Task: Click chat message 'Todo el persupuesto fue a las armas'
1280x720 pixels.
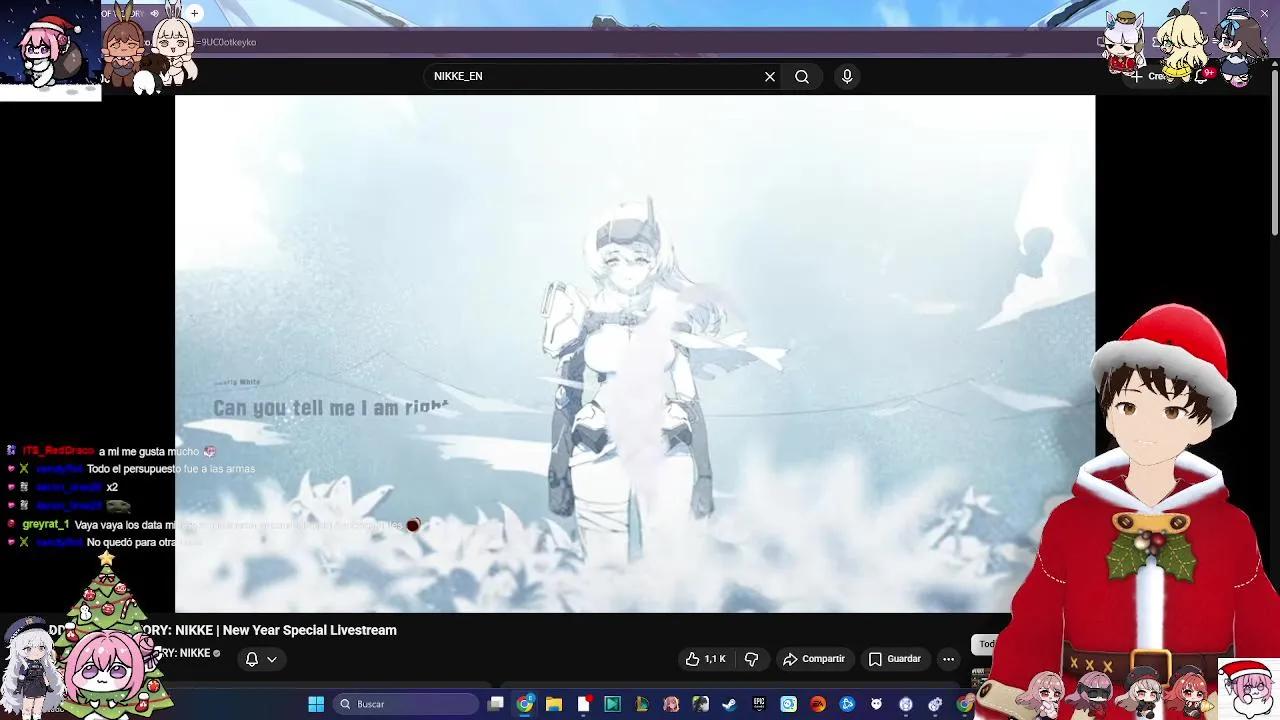Action: click(171, 469)
